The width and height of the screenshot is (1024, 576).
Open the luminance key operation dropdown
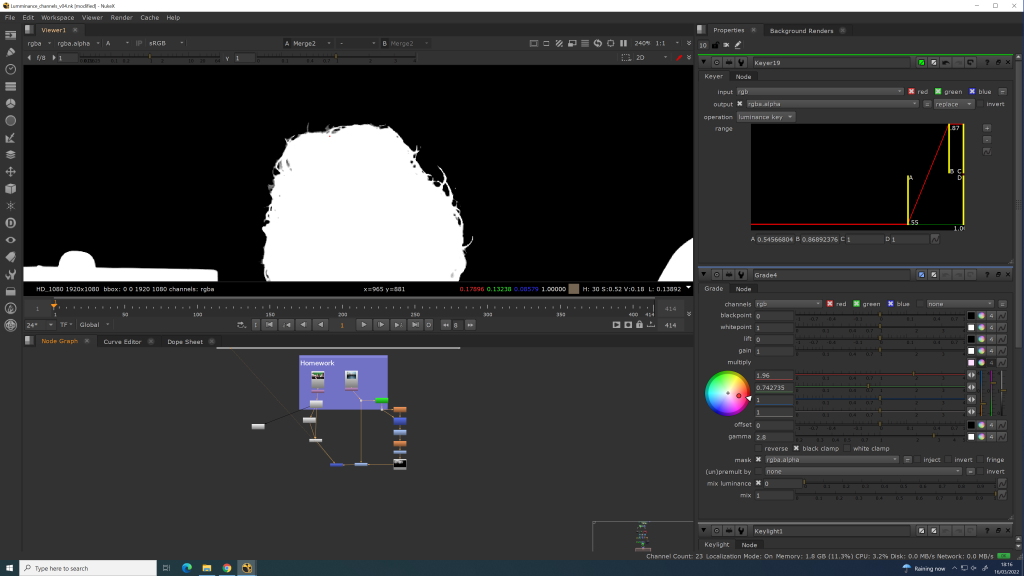766,117
